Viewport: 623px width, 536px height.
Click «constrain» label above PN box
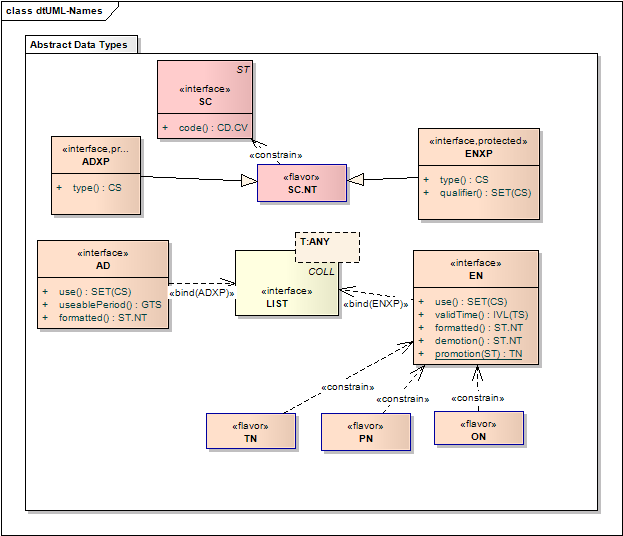point(402,399)
